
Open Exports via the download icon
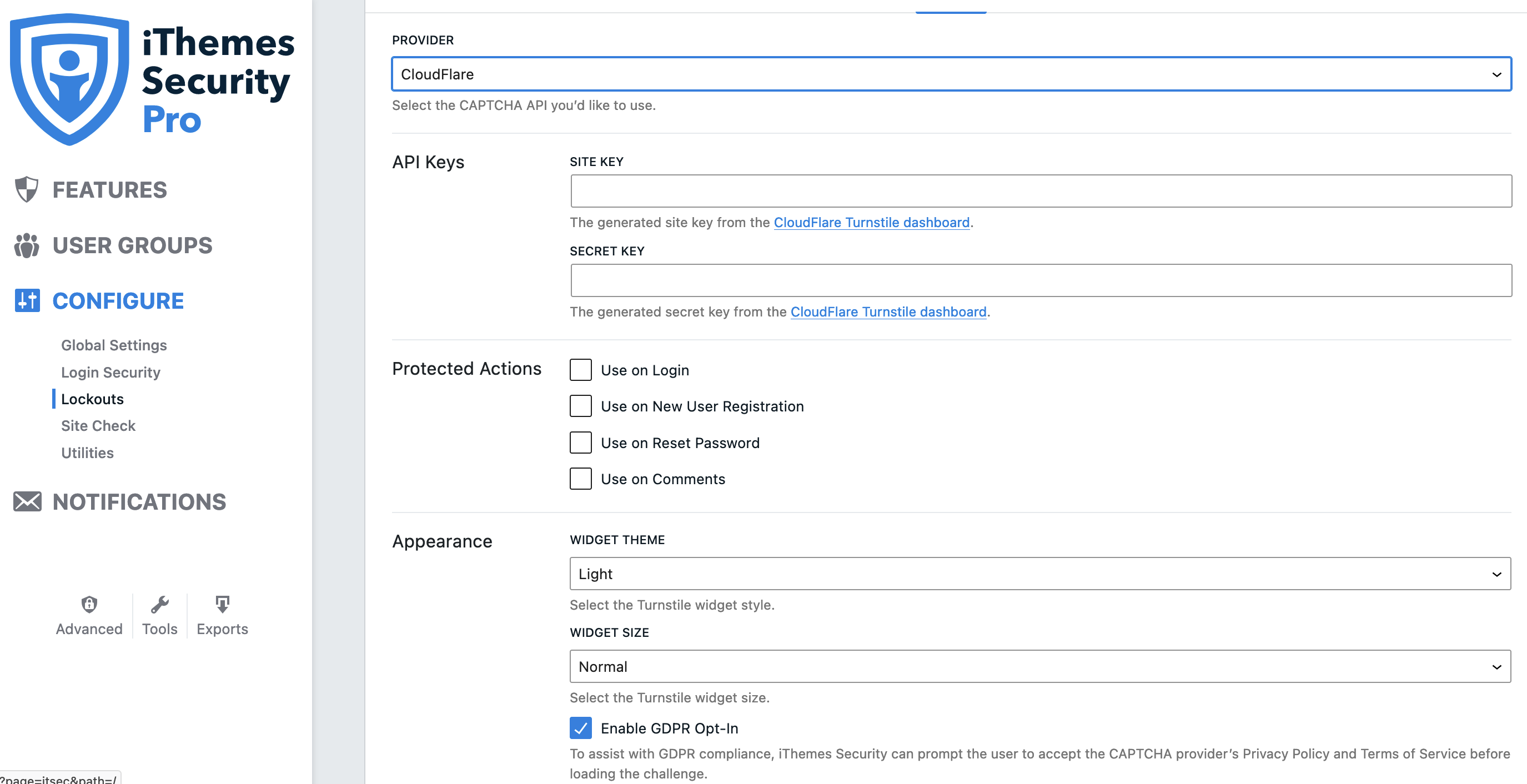click(222, 604)
